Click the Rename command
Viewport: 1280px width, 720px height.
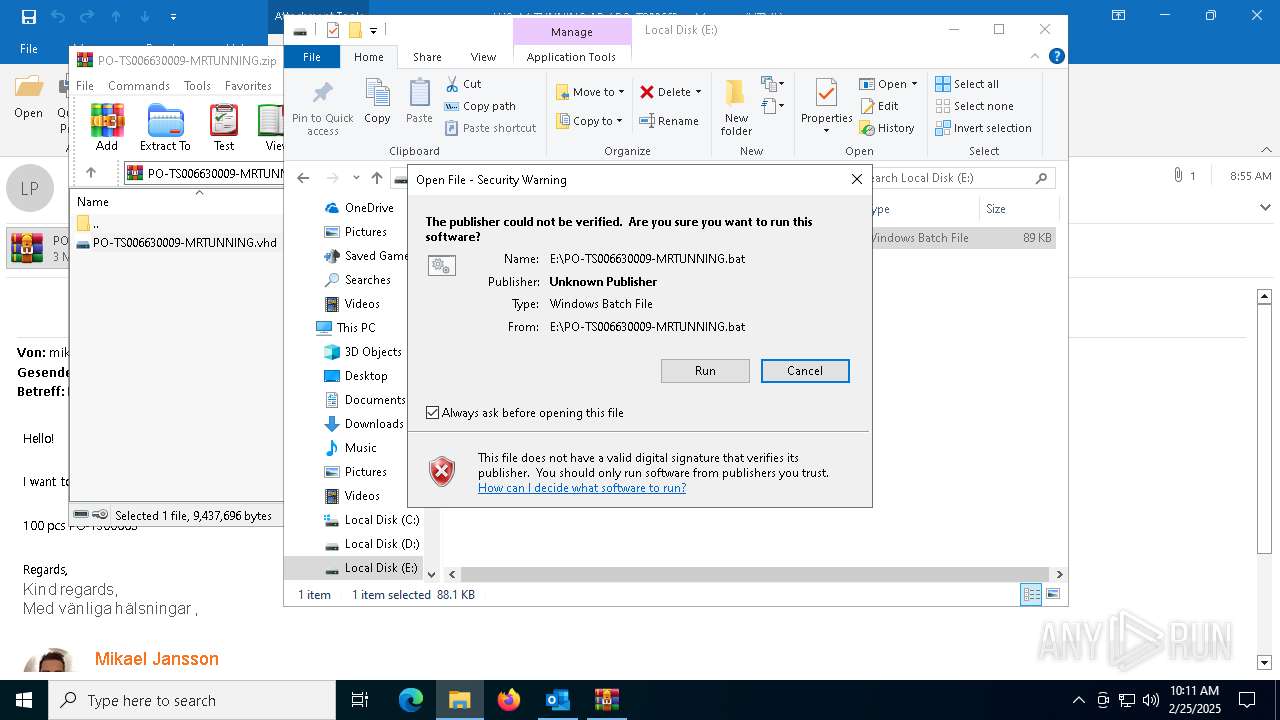(x=669, y=121)
